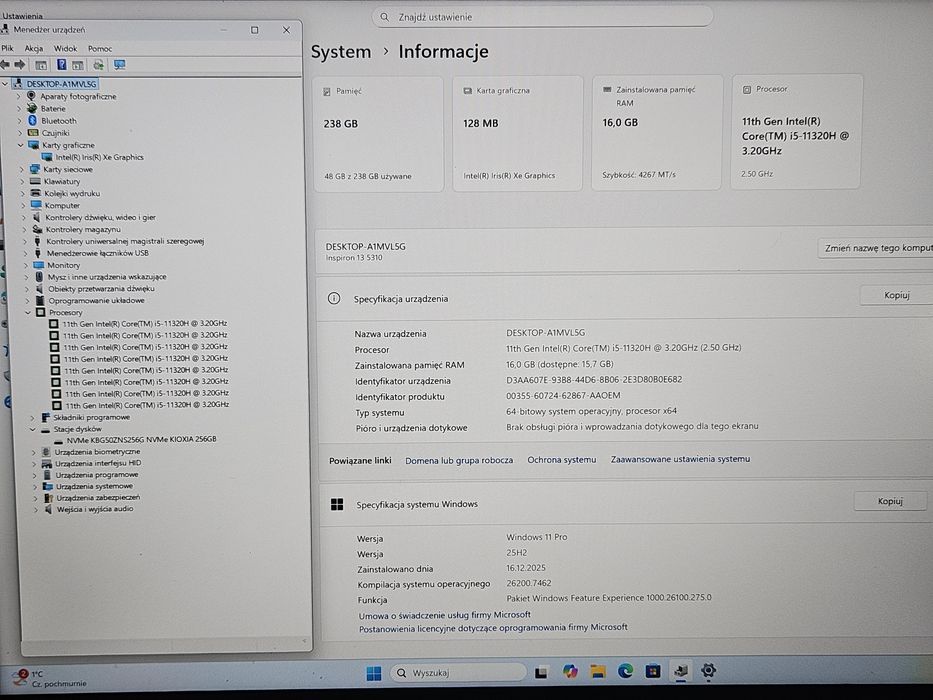933x700 pixels.
Task: Click the Baterie category icon
Action: [33, 108]
